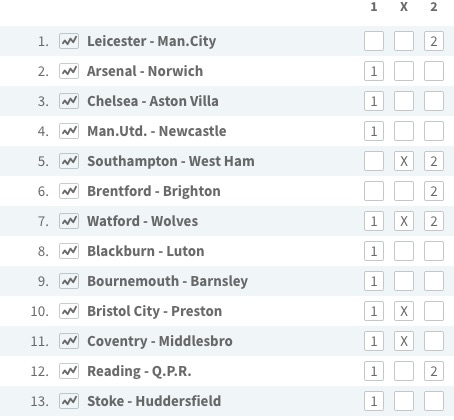Uncheck the X pick for Watford - Wolves

[x=404, y=221]
